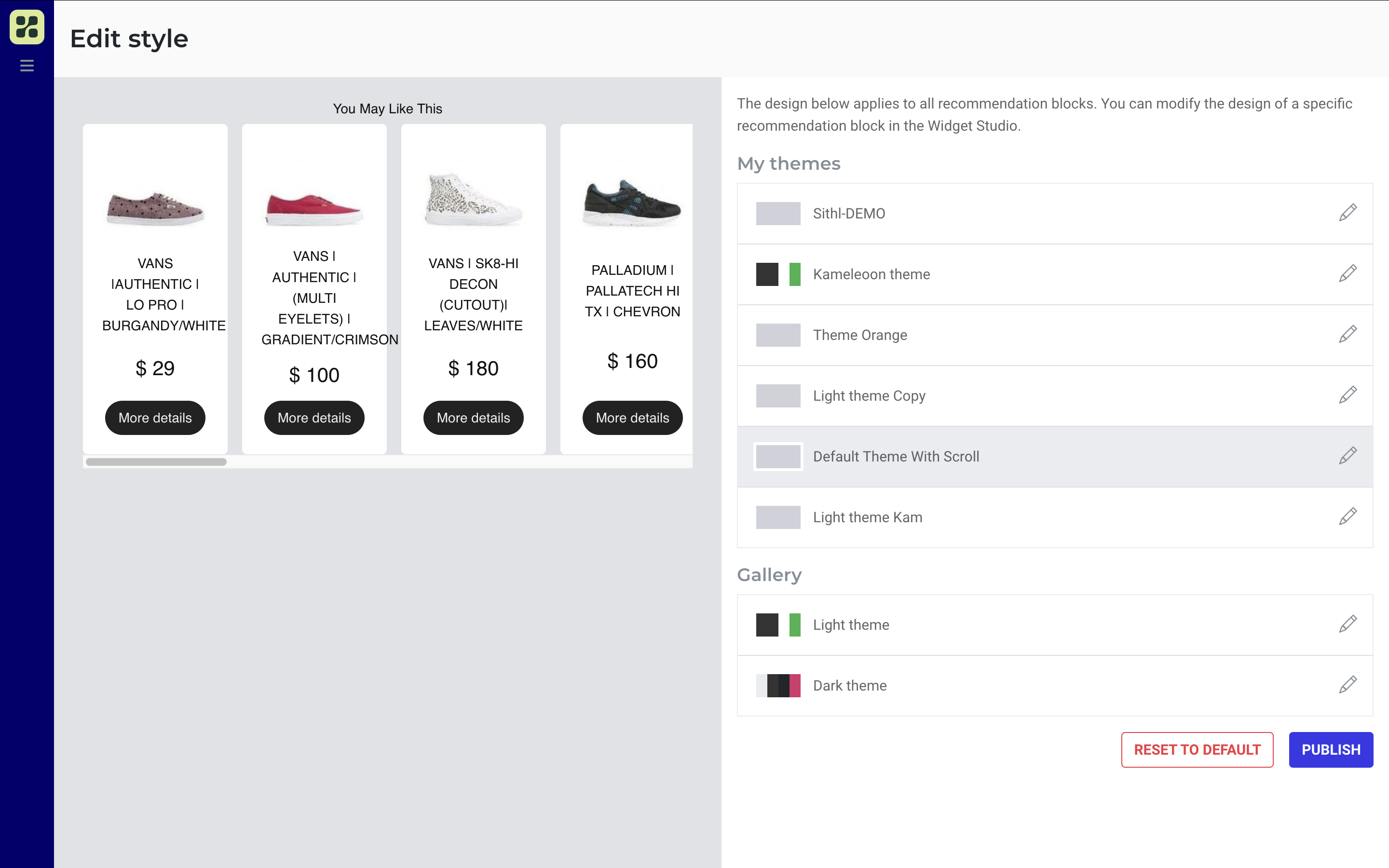Edit Light theme Copy with pencil icon
The image size is (1389, 868).
(1348, 395)
